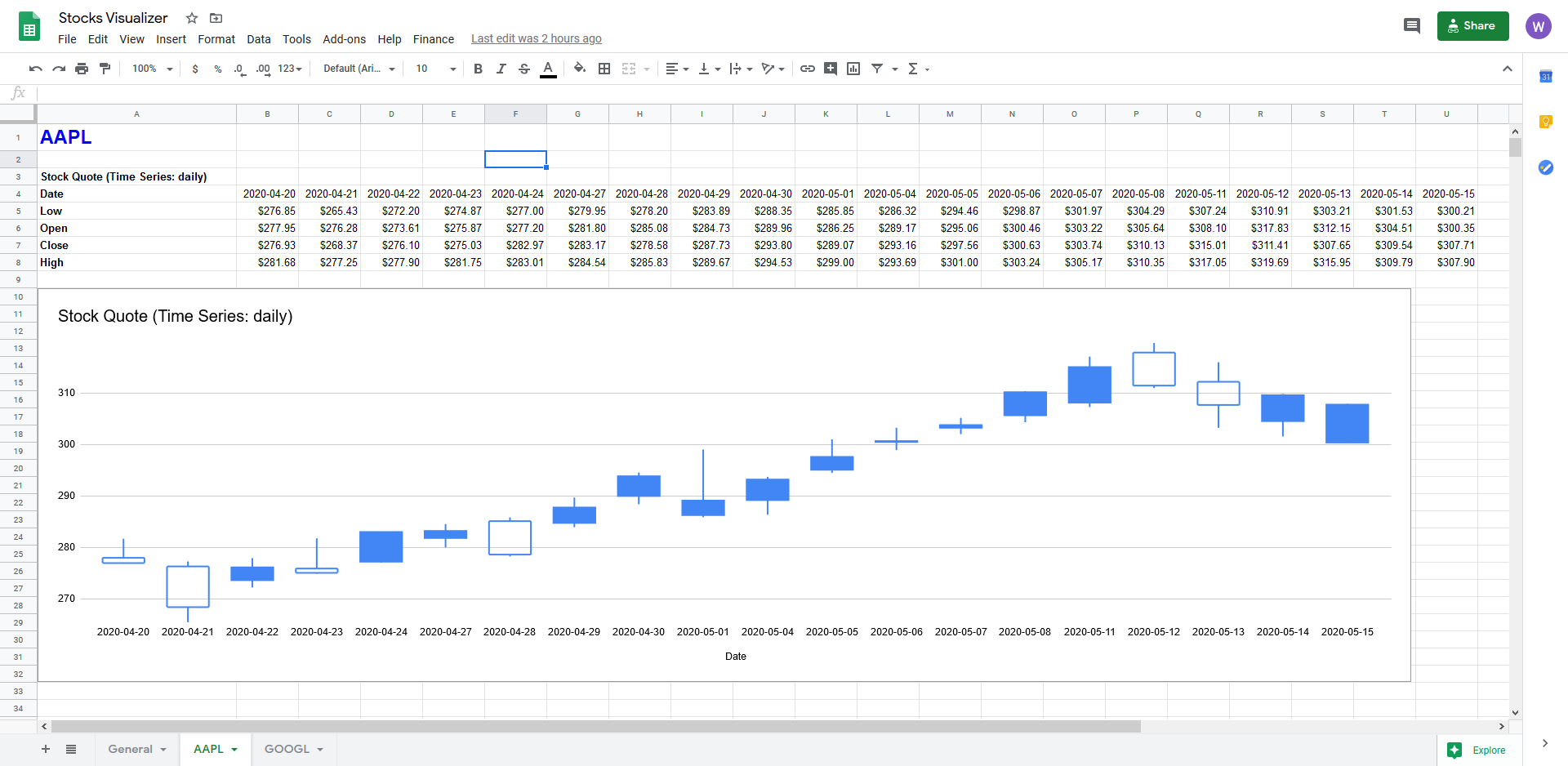Show all sheets list icon
This screenshot has width=1568, height=766.
tap(71, 749)
